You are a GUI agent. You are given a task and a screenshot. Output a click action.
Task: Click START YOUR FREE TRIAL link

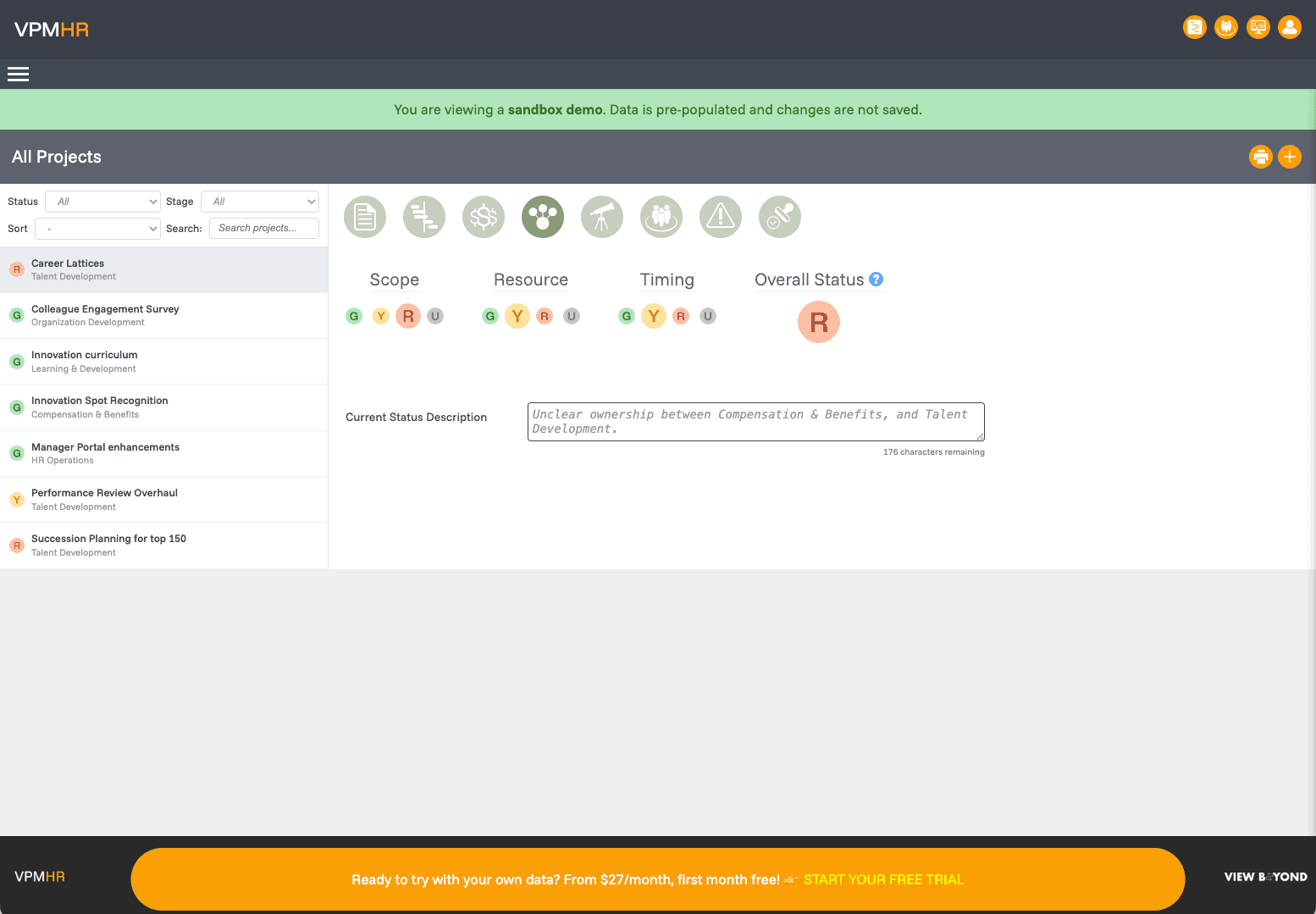[883, 879]
